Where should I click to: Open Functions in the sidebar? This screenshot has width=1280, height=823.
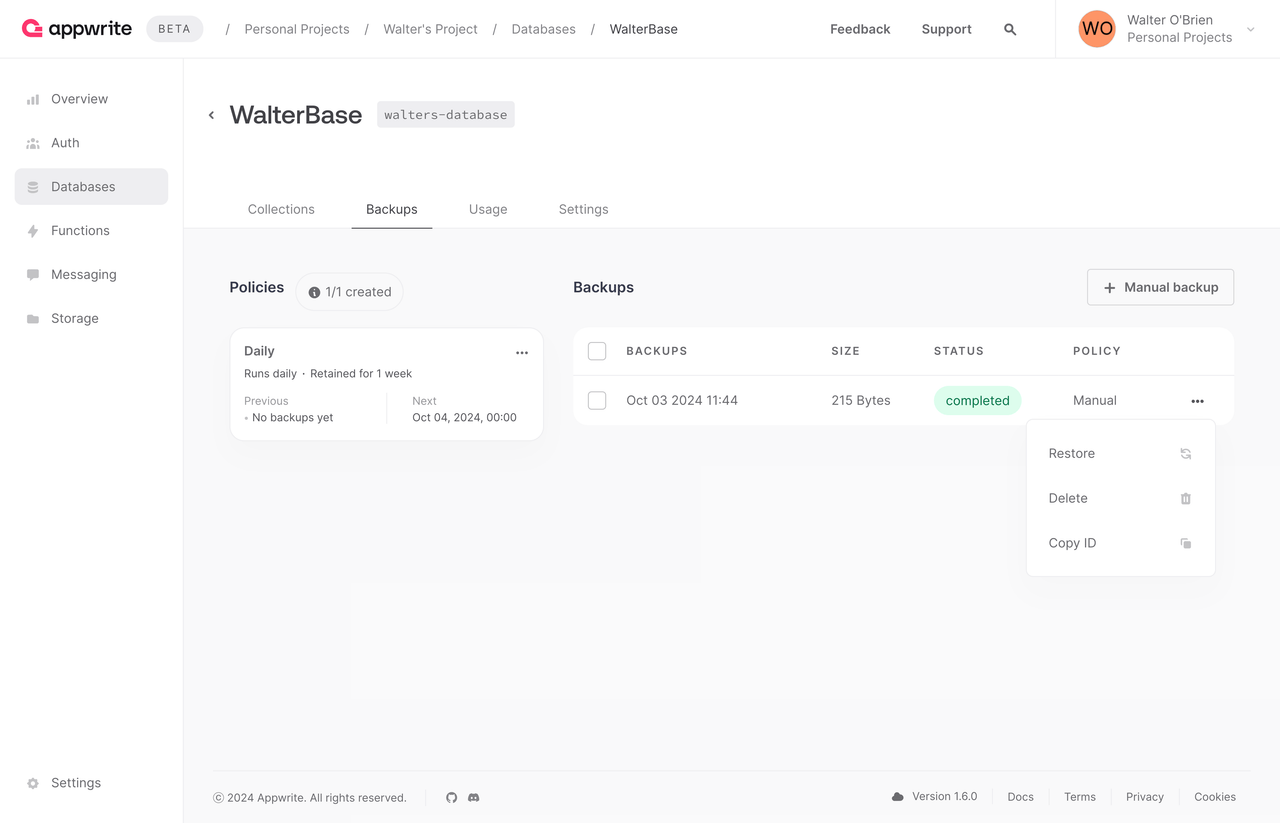[91, 231]
